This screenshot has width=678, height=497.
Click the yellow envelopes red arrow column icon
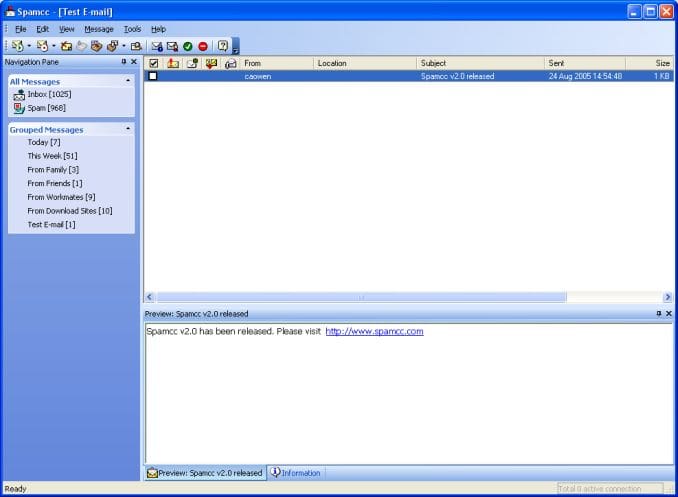point(211,64)
